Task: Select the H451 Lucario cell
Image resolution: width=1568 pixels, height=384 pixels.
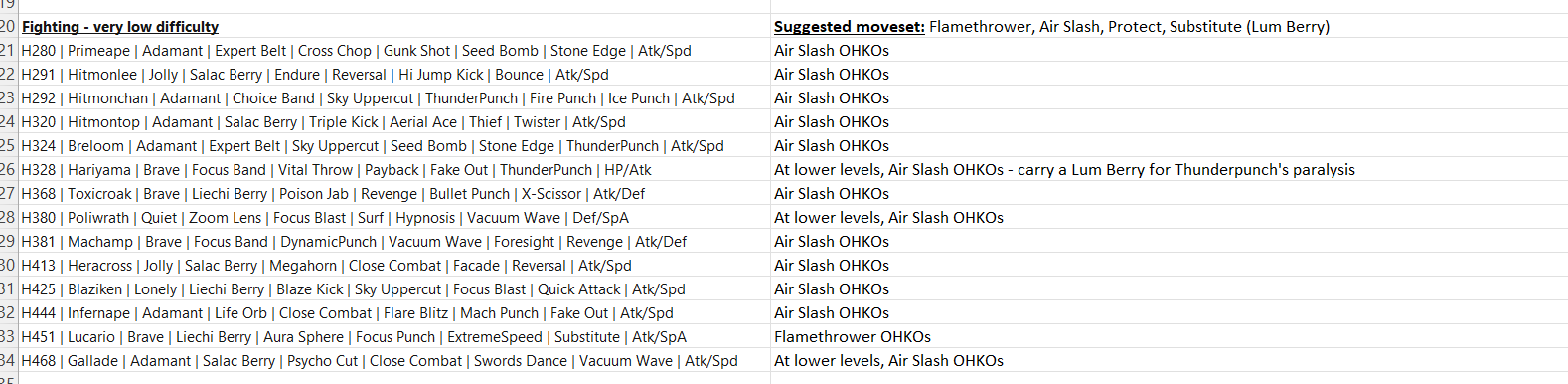Action: [x=394, y=337]
